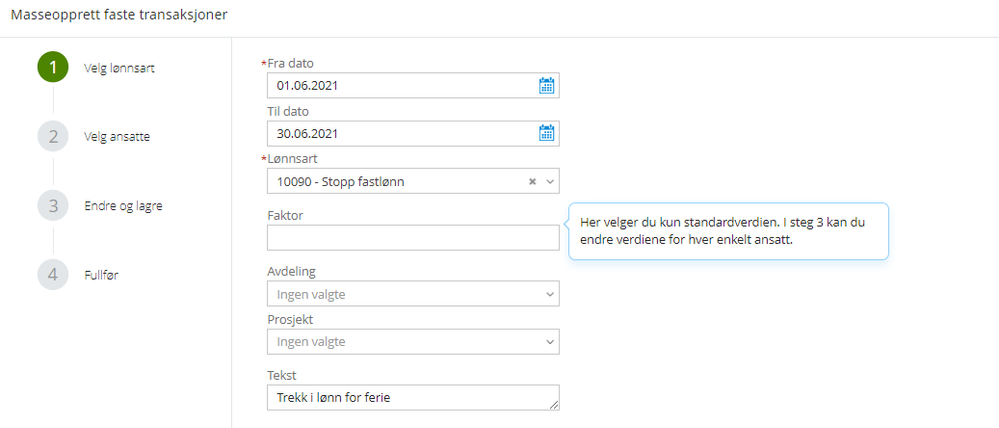Click the Faktor help tooltip bubble
The image size is (999, 428).
728,232
